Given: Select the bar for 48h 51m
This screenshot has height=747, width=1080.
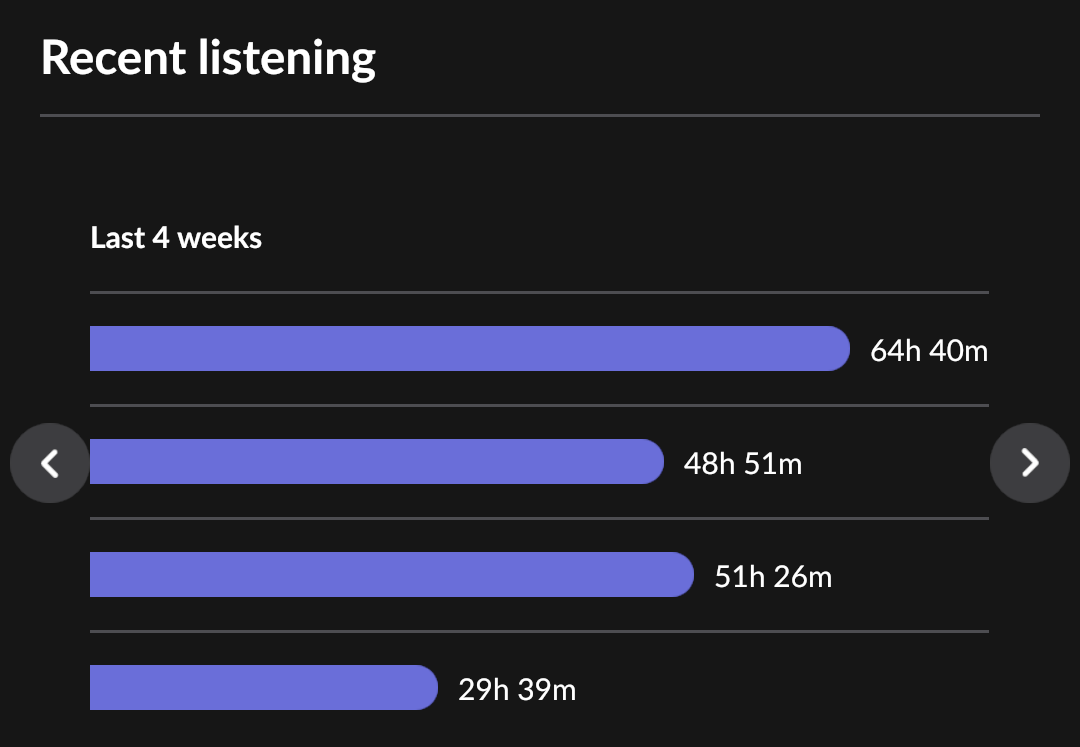Looking at the screenshot, I should pyautogui.click(x=375, y=462).
